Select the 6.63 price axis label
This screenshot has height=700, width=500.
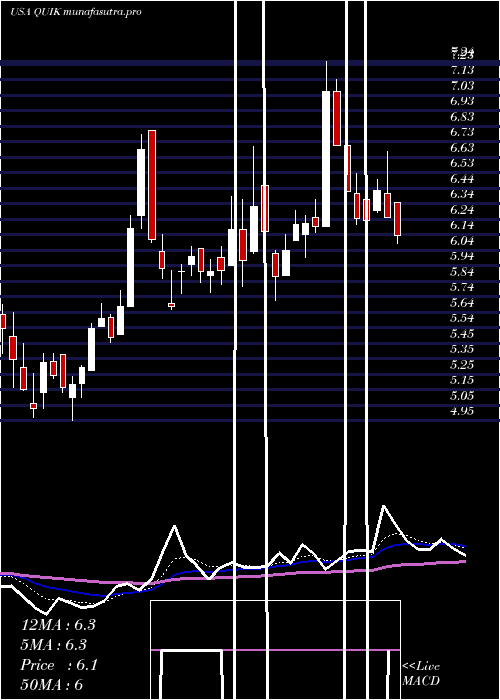pyautogui.click(x=462, y=147)
